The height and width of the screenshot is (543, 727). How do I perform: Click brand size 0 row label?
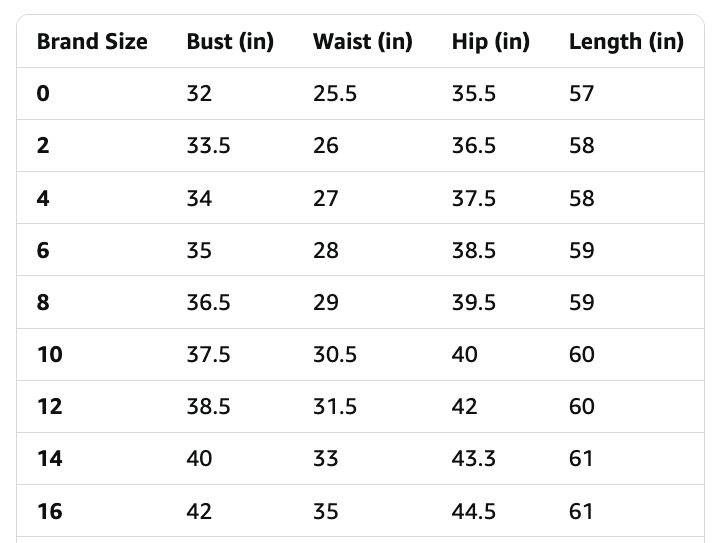(43, 94)
